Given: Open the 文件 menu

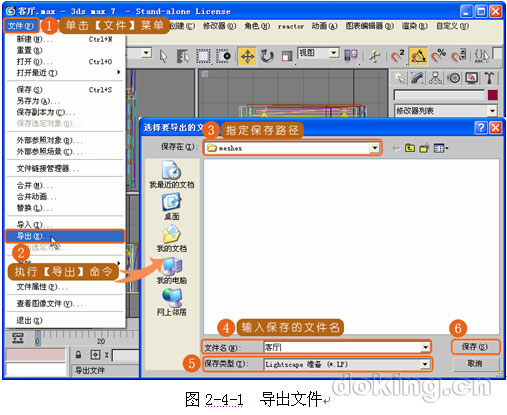Looking at the screenshot, I should coord(21,26).
